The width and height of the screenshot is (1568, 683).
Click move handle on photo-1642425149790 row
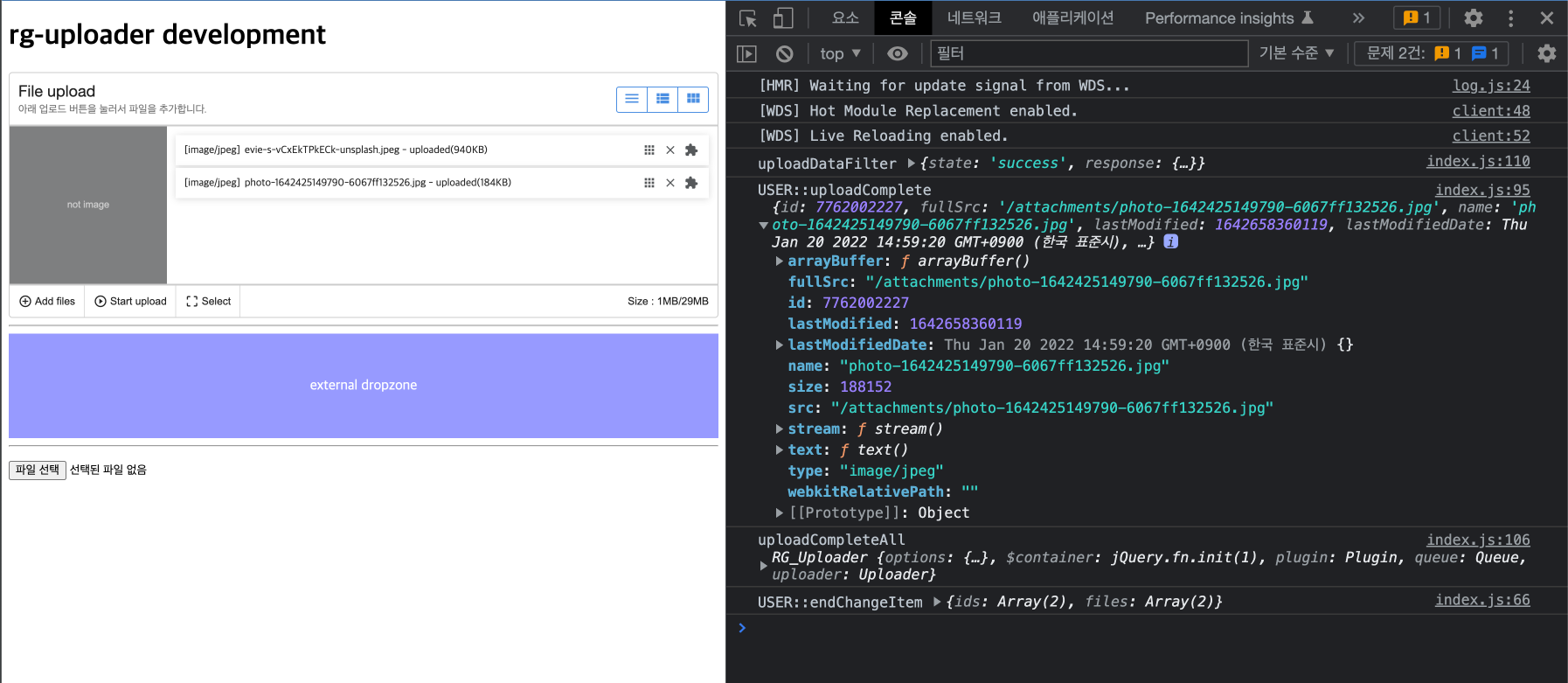pyautogui.click(x=649, y=183)
